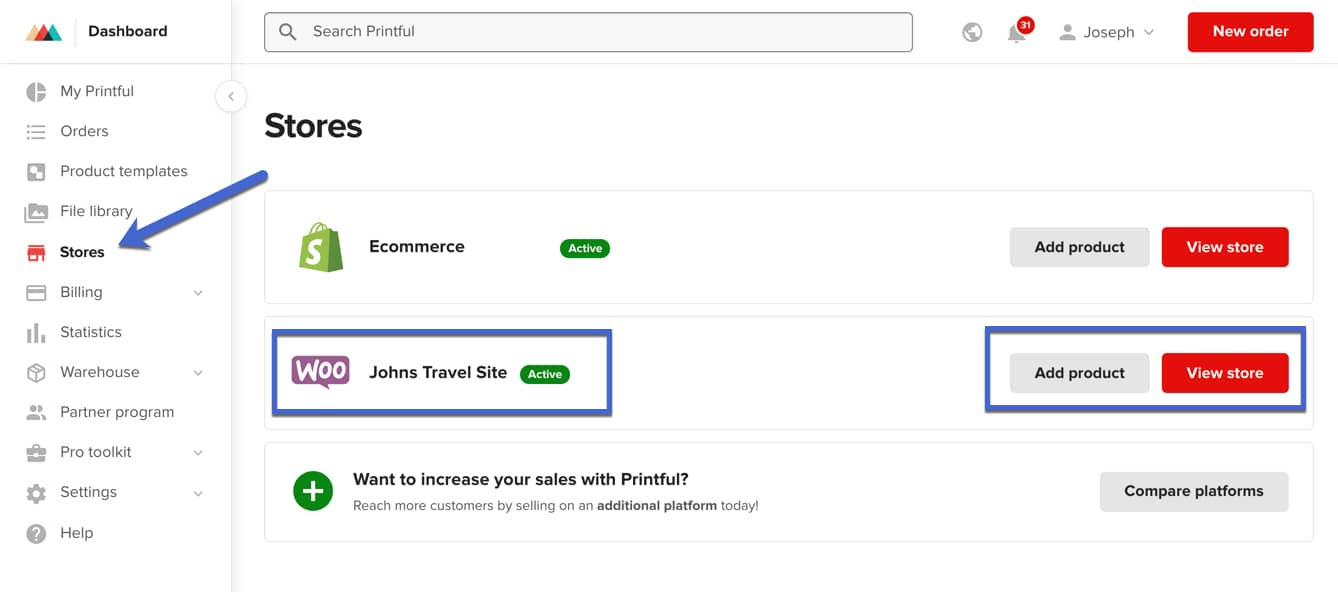
Task: View the Ecommerce store
Action: (x=1225, y=247)
